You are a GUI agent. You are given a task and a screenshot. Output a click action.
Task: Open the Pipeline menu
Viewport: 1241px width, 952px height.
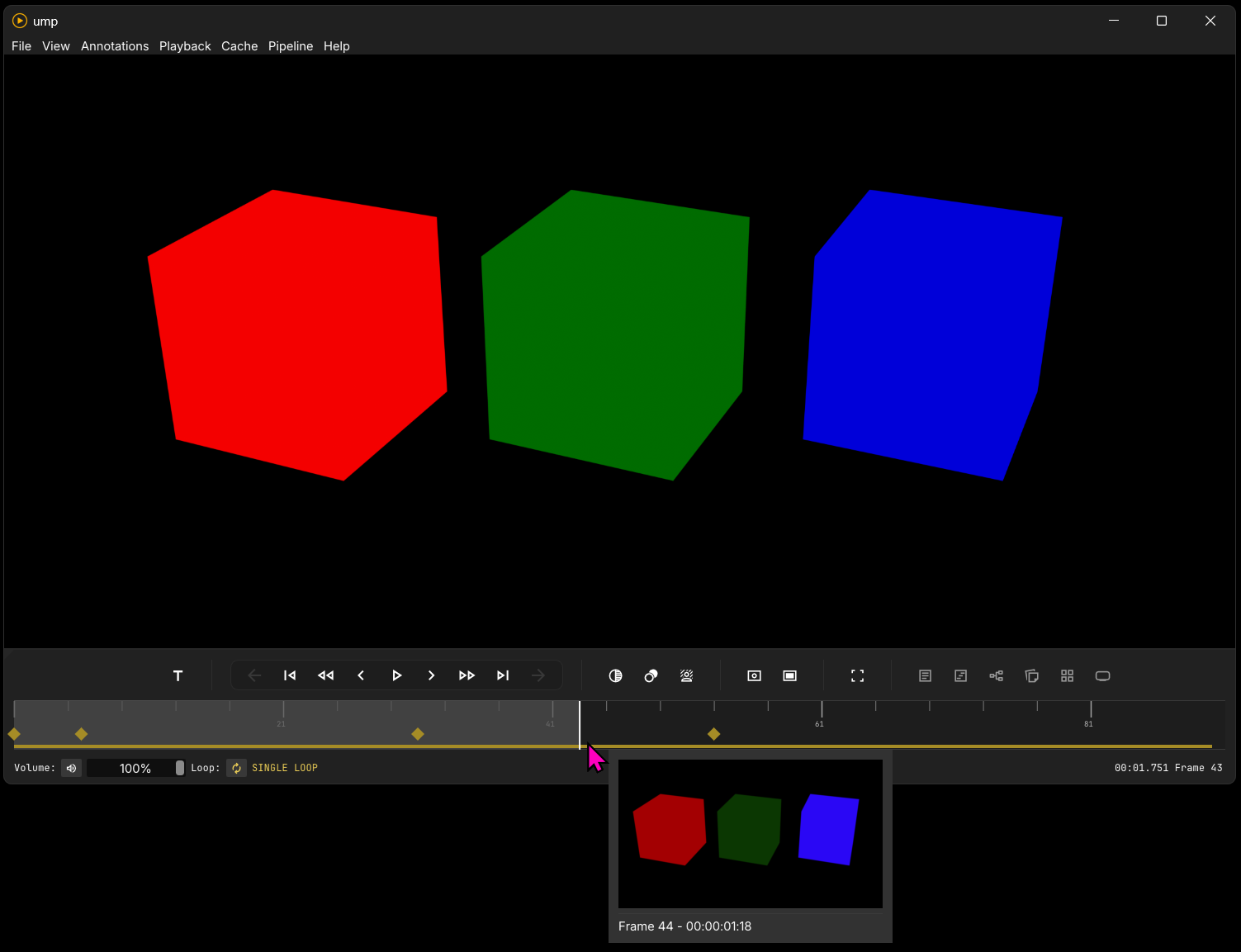[291, 46]
